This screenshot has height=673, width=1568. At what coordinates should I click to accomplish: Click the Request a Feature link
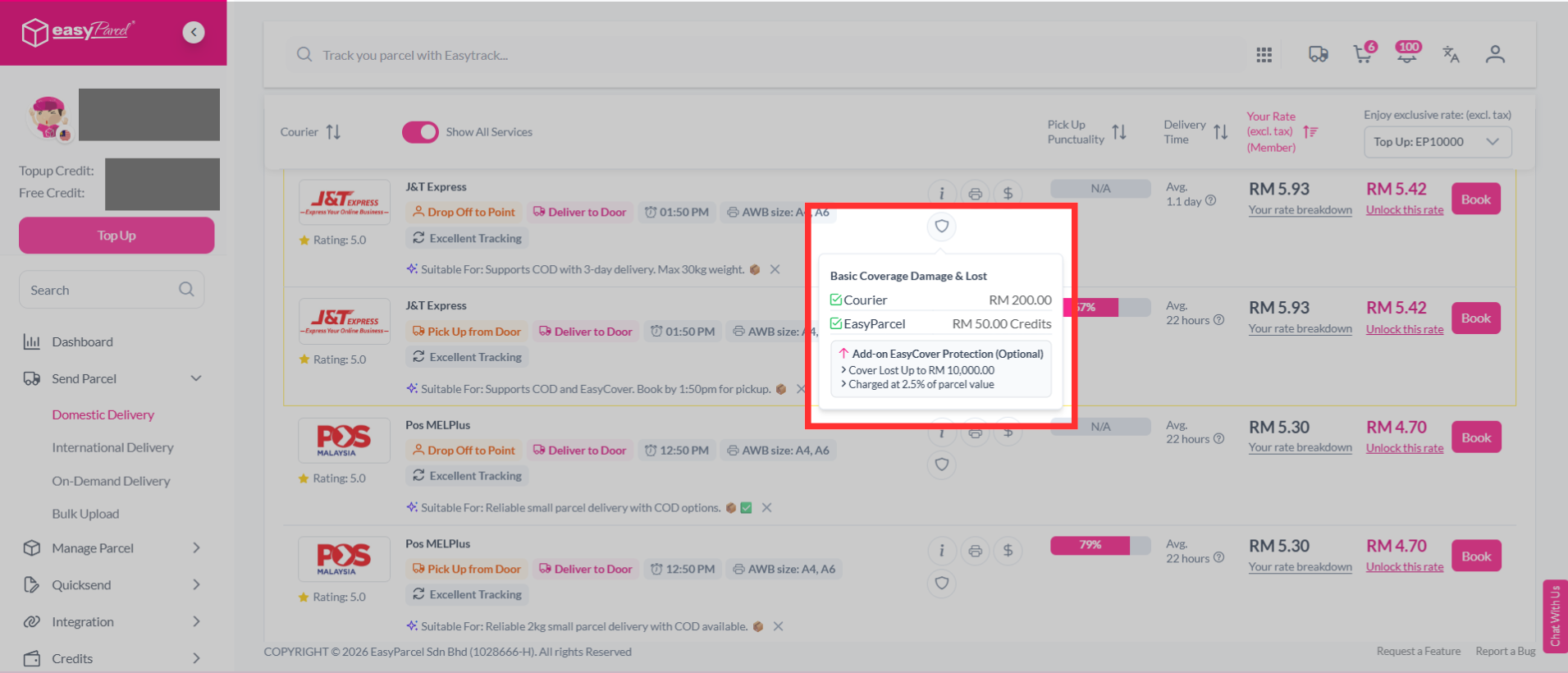coord(1419,652)
